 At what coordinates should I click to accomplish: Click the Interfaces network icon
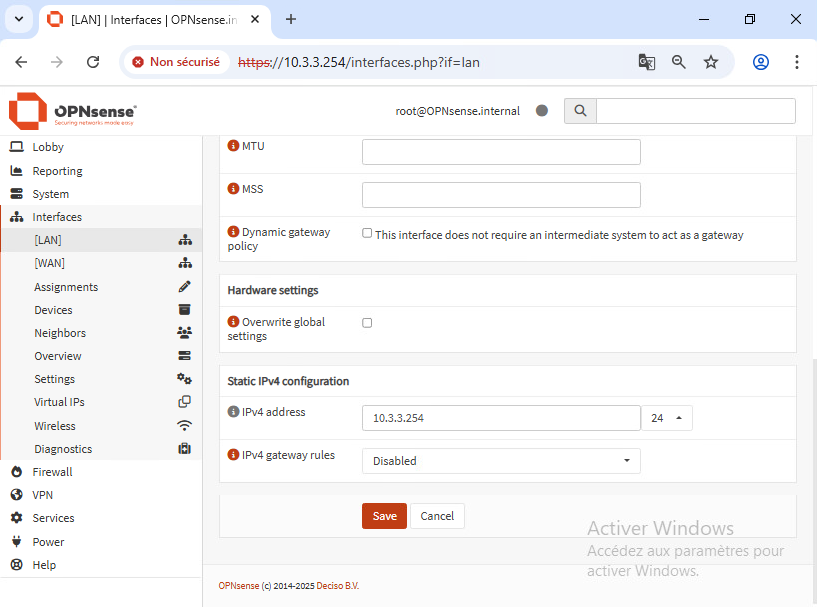tap(17, 217)
